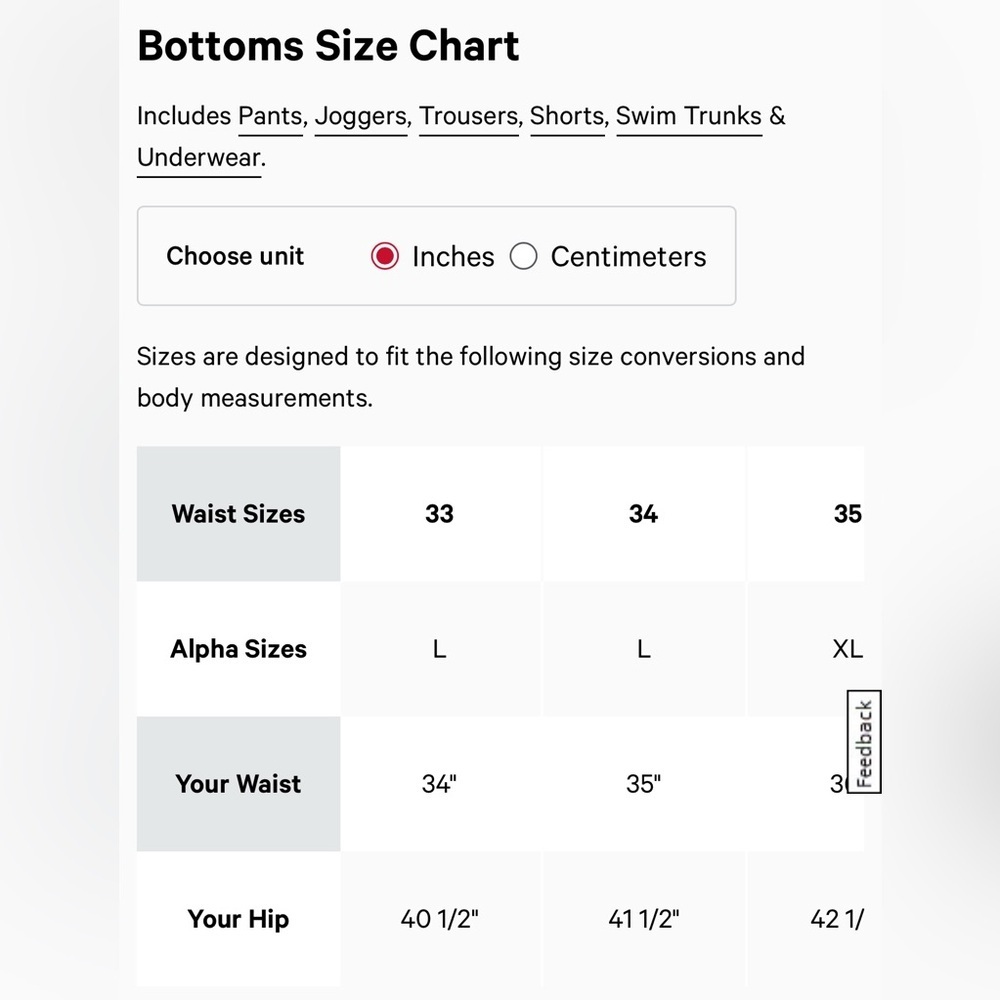Select the Your Hip row header
The image size is (1000, 1000).
tap(239, 919)
